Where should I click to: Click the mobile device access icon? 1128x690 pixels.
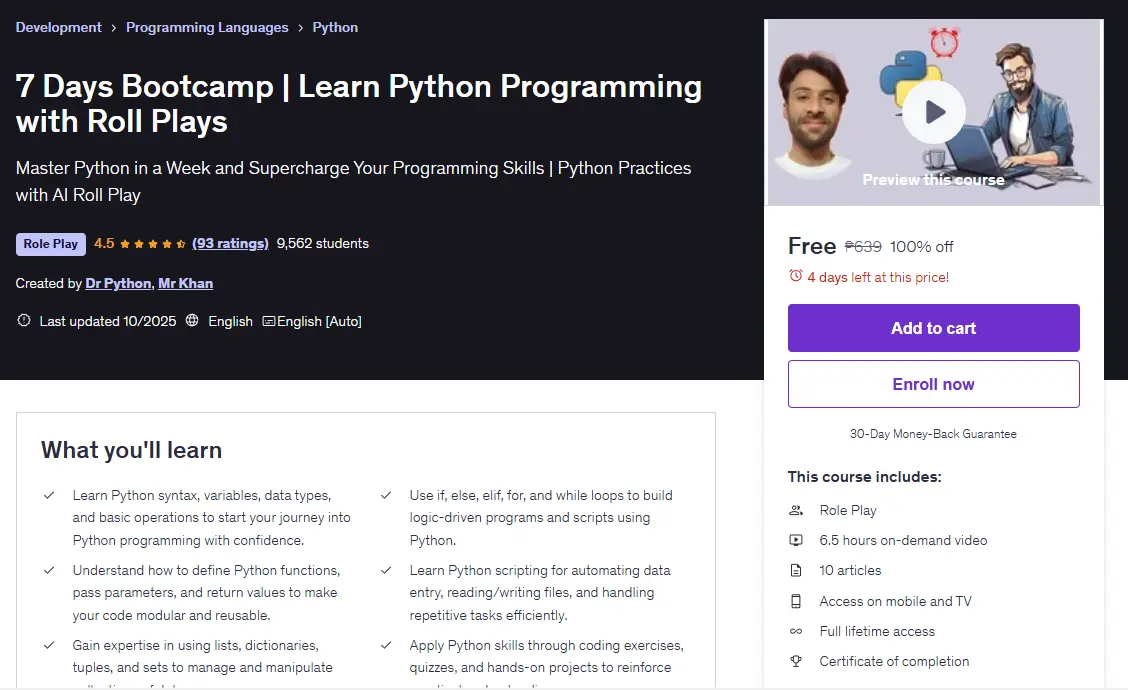pos(796,601)
